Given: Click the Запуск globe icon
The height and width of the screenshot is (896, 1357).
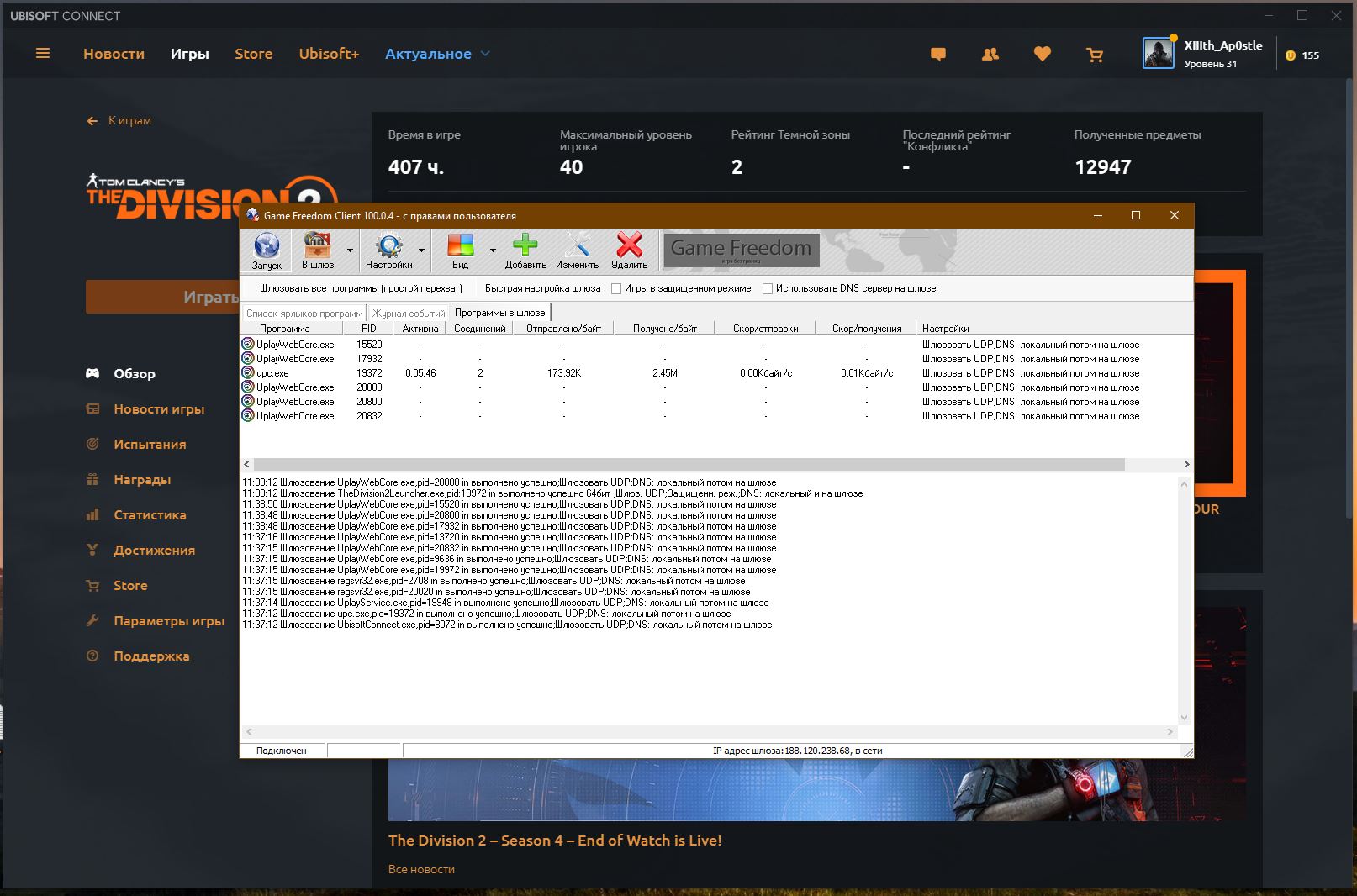Looking at the screenshot, I should click(x=267, y=246).
